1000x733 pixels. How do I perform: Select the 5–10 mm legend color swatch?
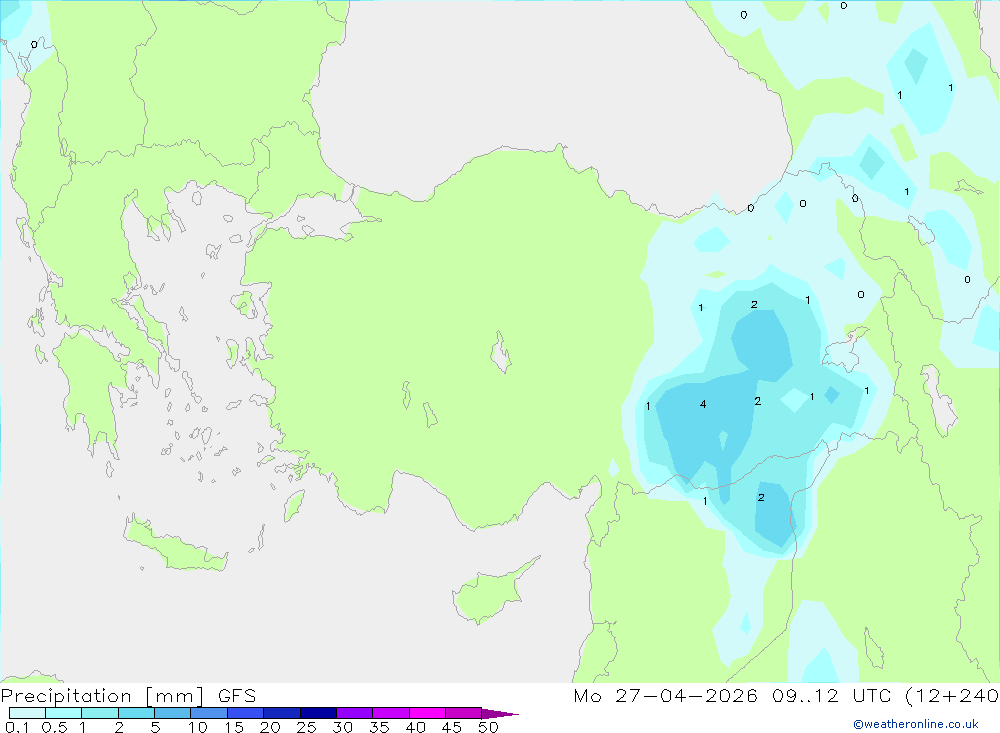(x=173, y=713)
